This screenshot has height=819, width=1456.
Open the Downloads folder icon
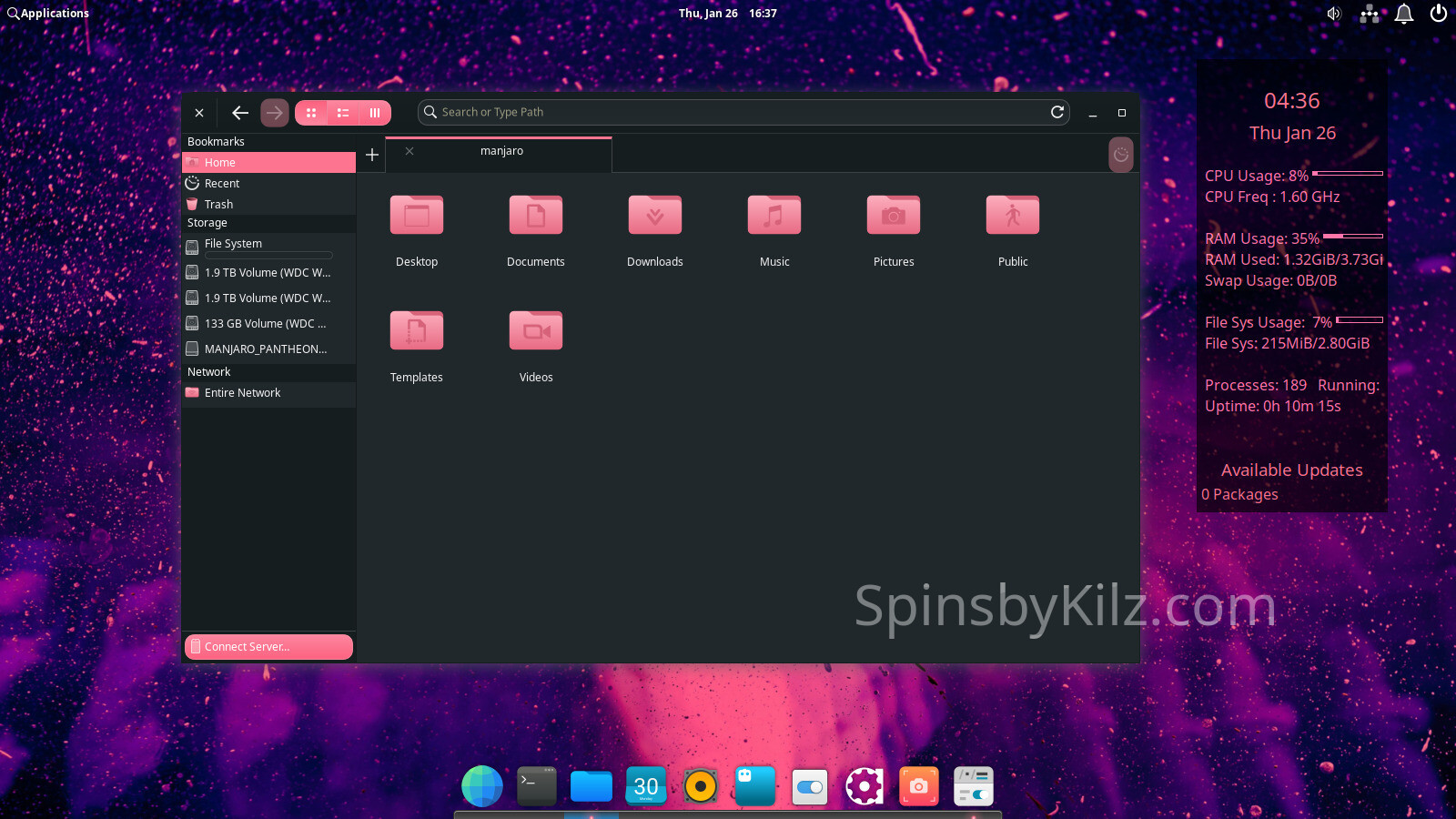click(655, 217)
